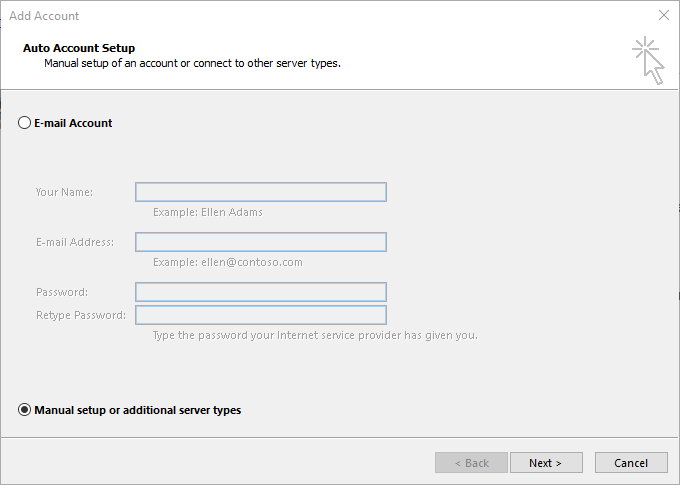Click the "Retype Password:" label
Viewport: 680px width, 485px height.
pyautogui.click(x=81, y=315)
